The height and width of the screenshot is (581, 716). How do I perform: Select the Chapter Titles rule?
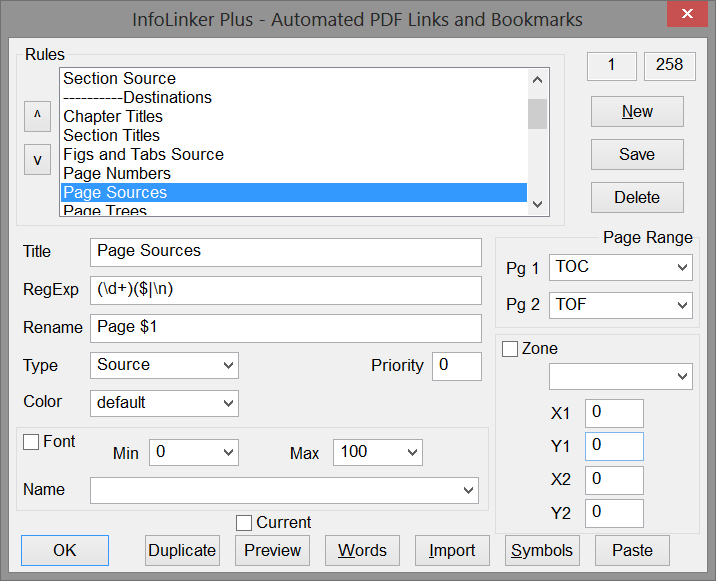tap(294, 116)
